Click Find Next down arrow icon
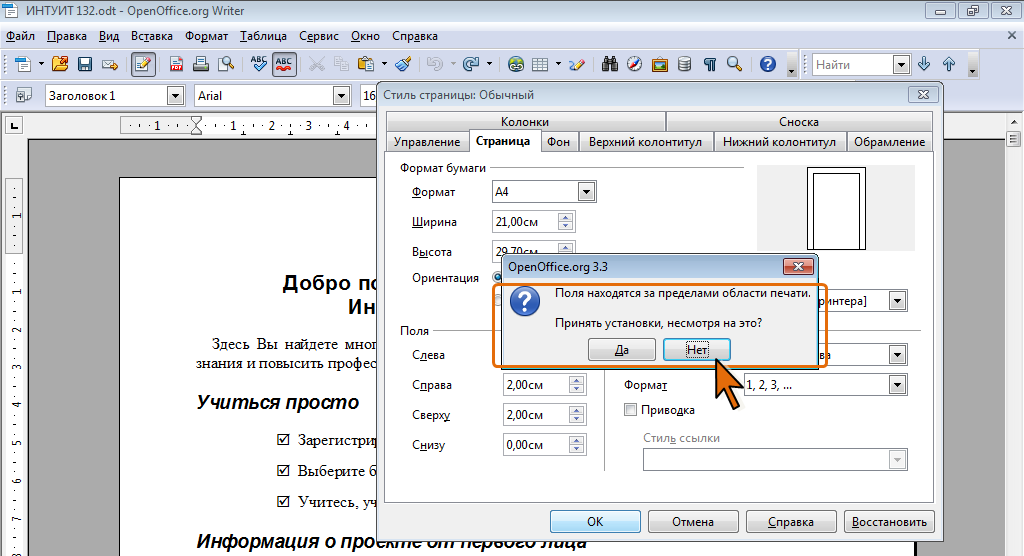Viewport: 1024px width, 556px height. tap(924, 64)
